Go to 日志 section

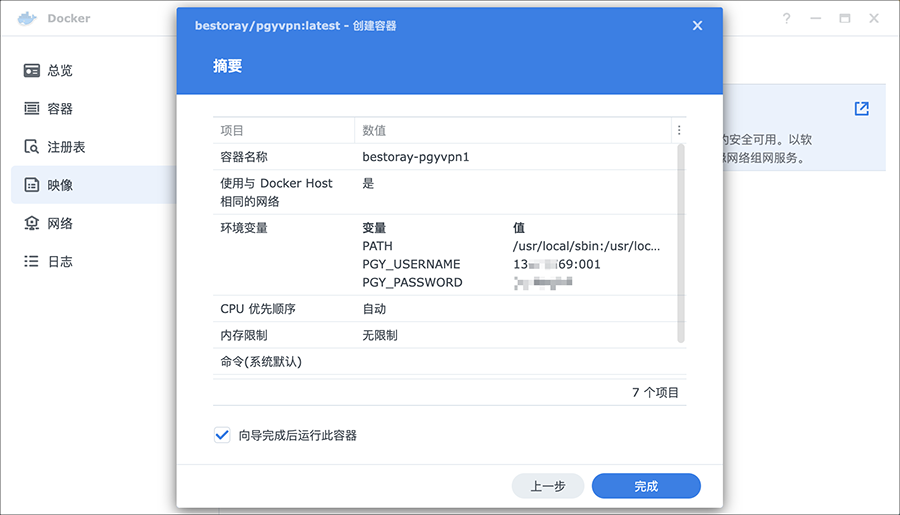[60, 261]
